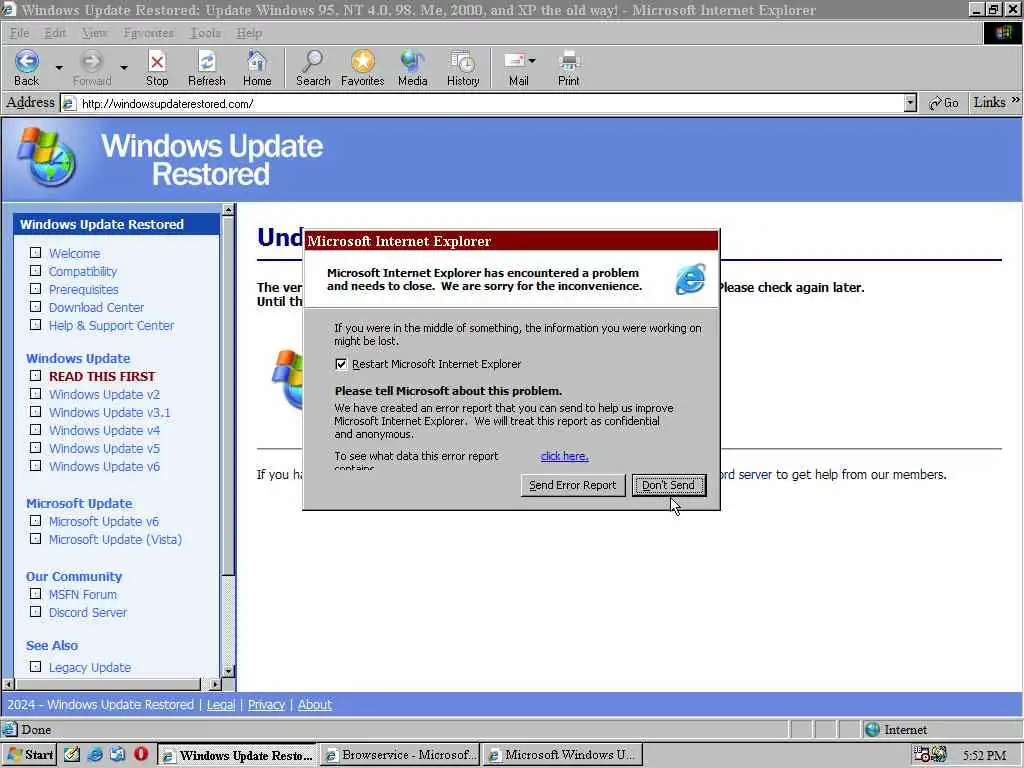The height and width of the screenshot is (768, 1024).
Task: Click the Internet Explorer logo in error dialog
Action: [x=690, y=280]
